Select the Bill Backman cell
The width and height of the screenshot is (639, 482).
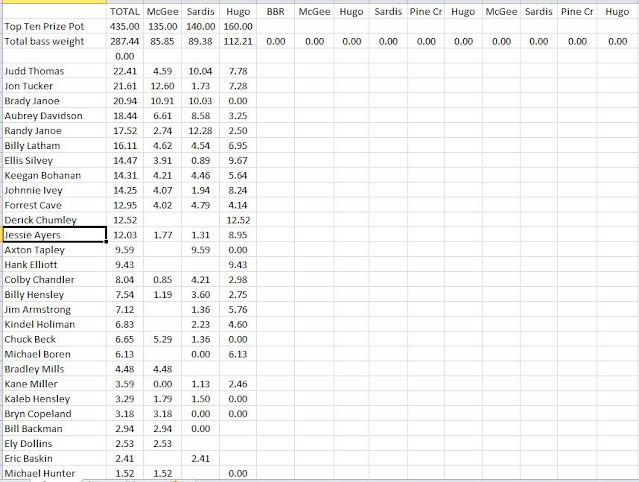(x=55, y=429)
